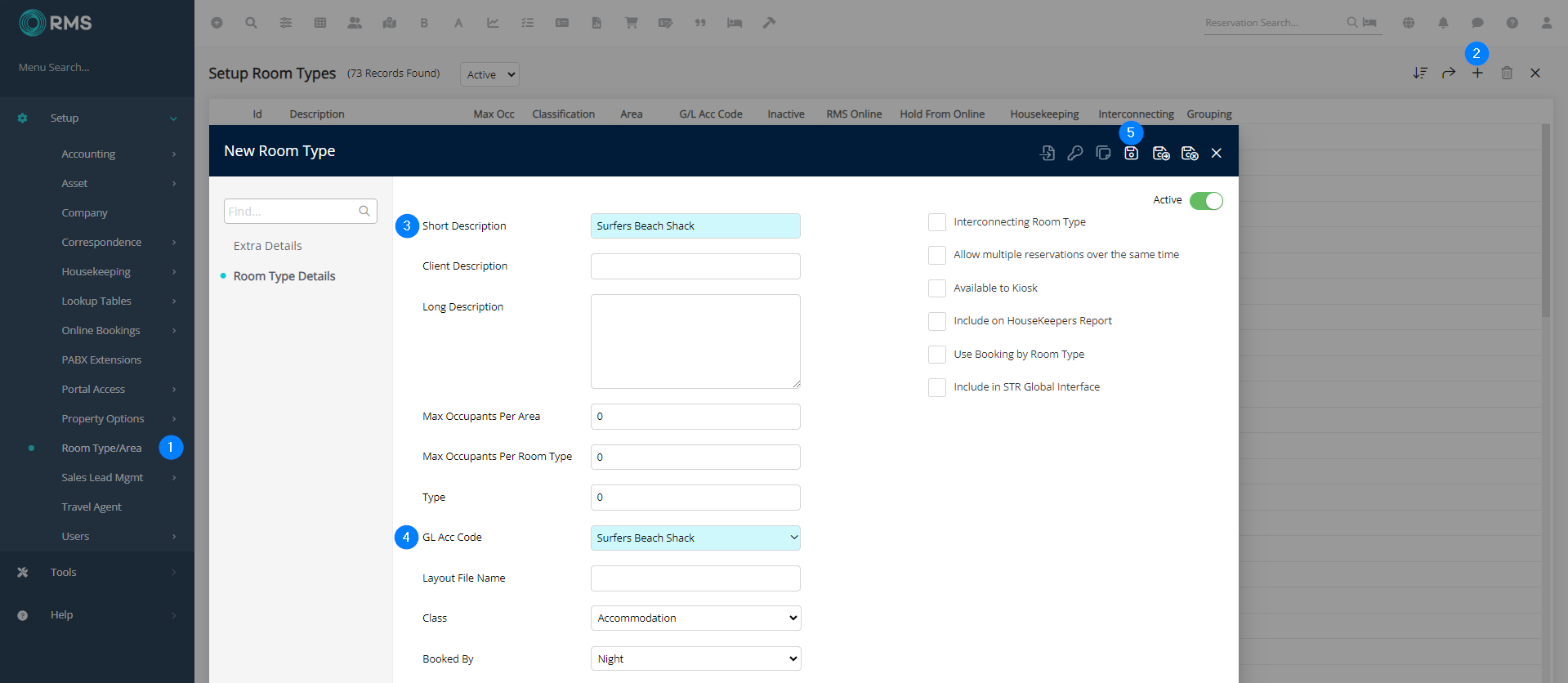Open the sliders settings icon in top toolbar

(x=286, y=23)
